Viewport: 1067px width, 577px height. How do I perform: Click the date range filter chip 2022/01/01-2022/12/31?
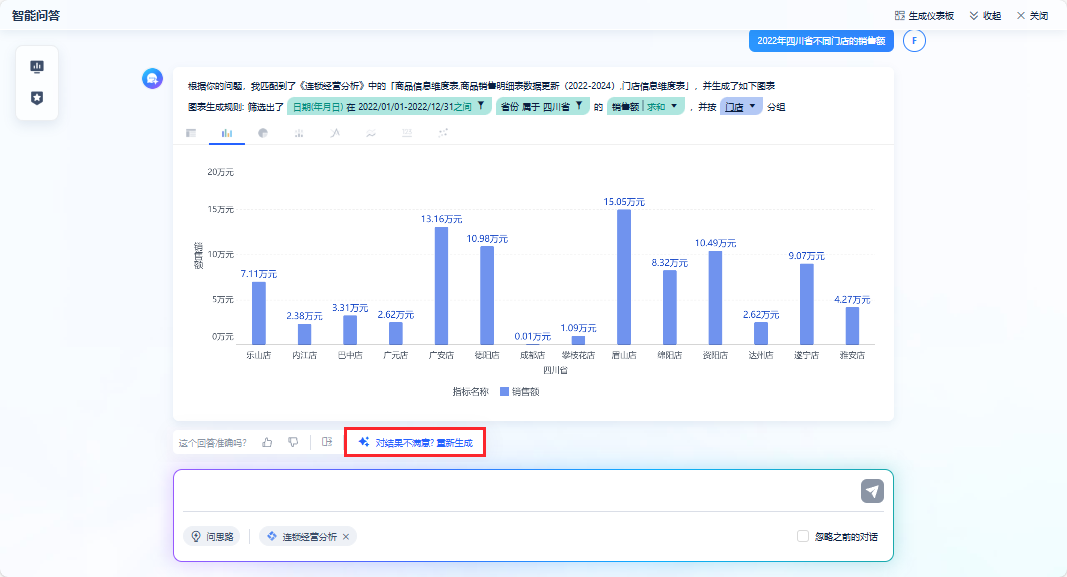(x=389, y=106)
